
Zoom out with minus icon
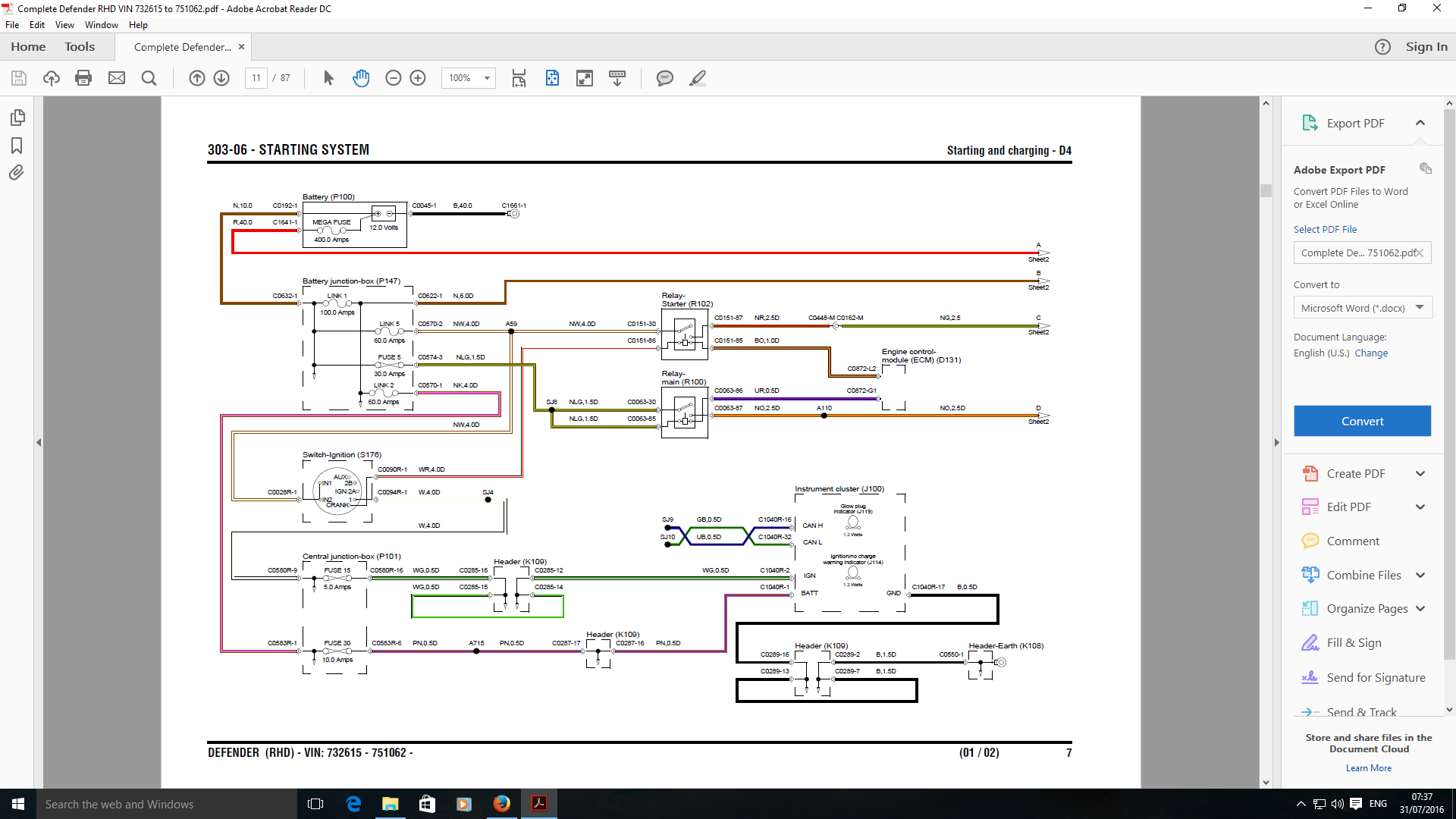pyautogui.click(x=393, y=78)
